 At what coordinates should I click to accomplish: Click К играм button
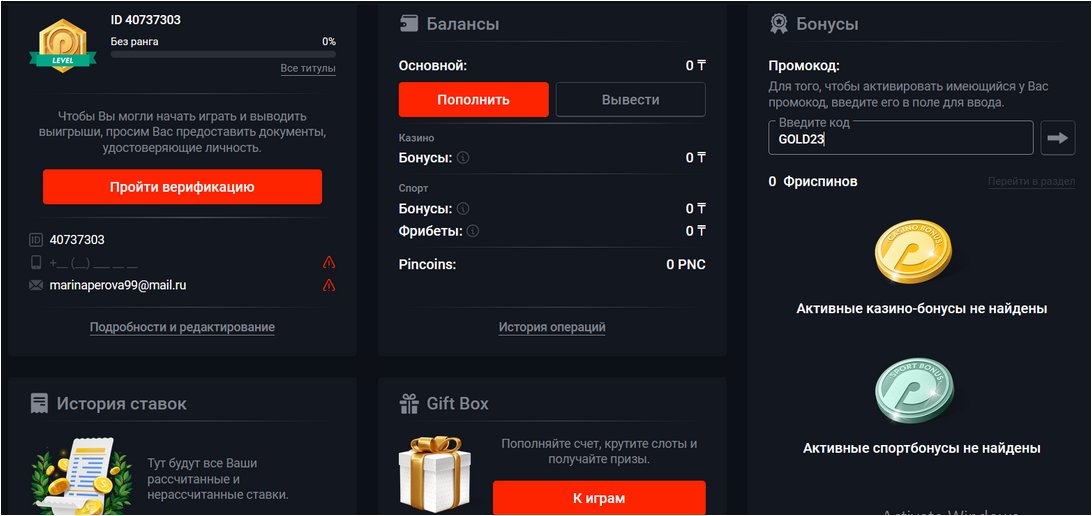[x=599, y=498]
